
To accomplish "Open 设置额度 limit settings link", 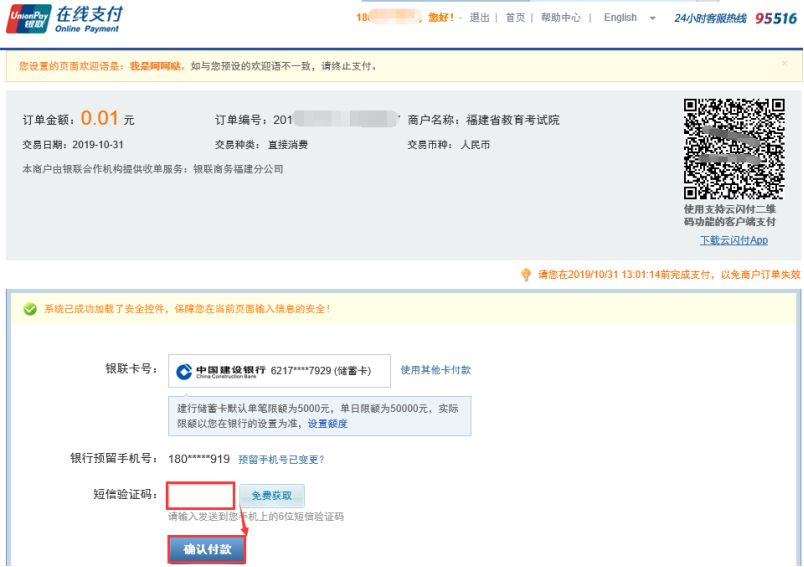I will click(328, 424).
